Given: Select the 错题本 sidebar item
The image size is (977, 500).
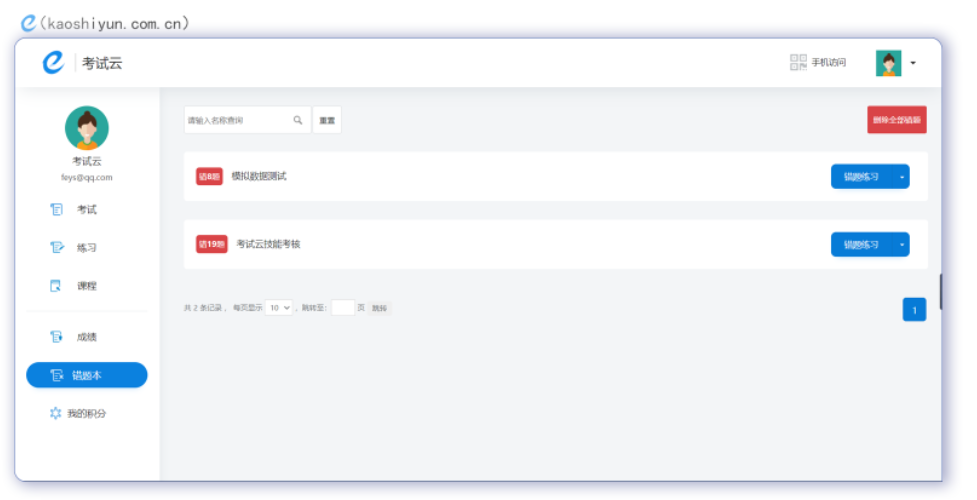Looking at the screenshot, I should [x=87, y=375].
